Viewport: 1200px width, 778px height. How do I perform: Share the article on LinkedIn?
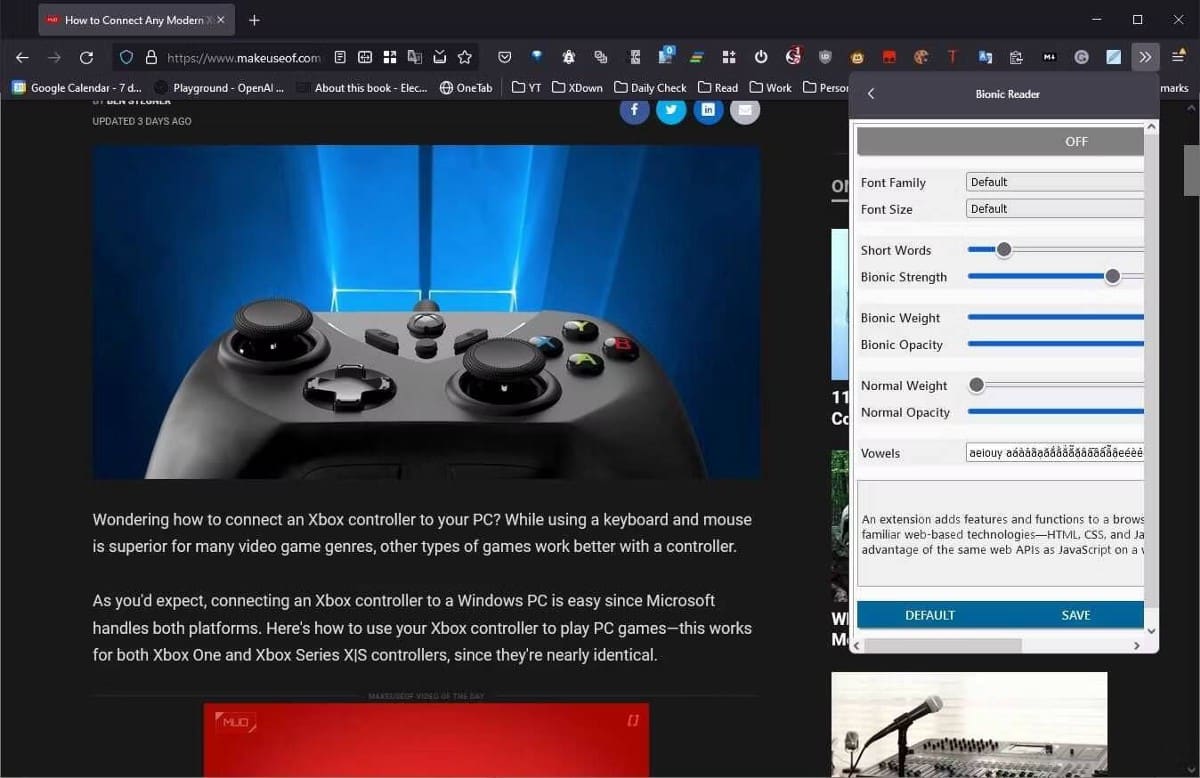tap(708, 110)
